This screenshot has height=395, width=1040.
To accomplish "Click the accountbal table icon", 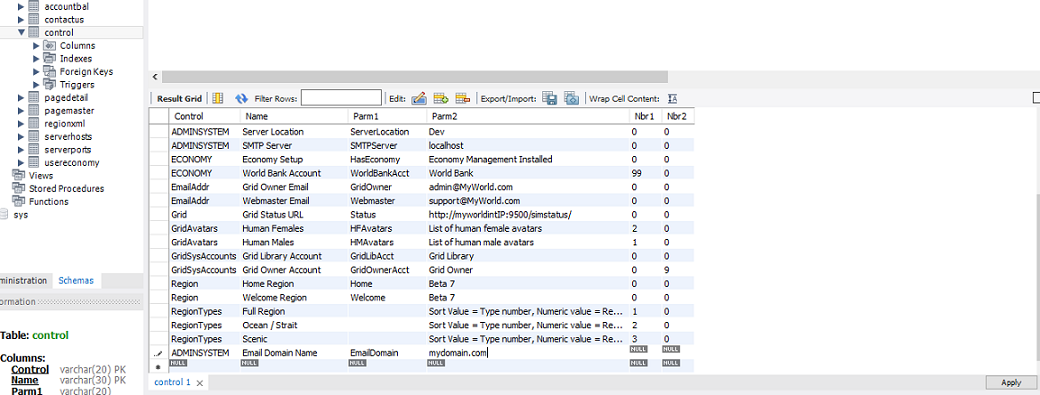I will 34,7.
